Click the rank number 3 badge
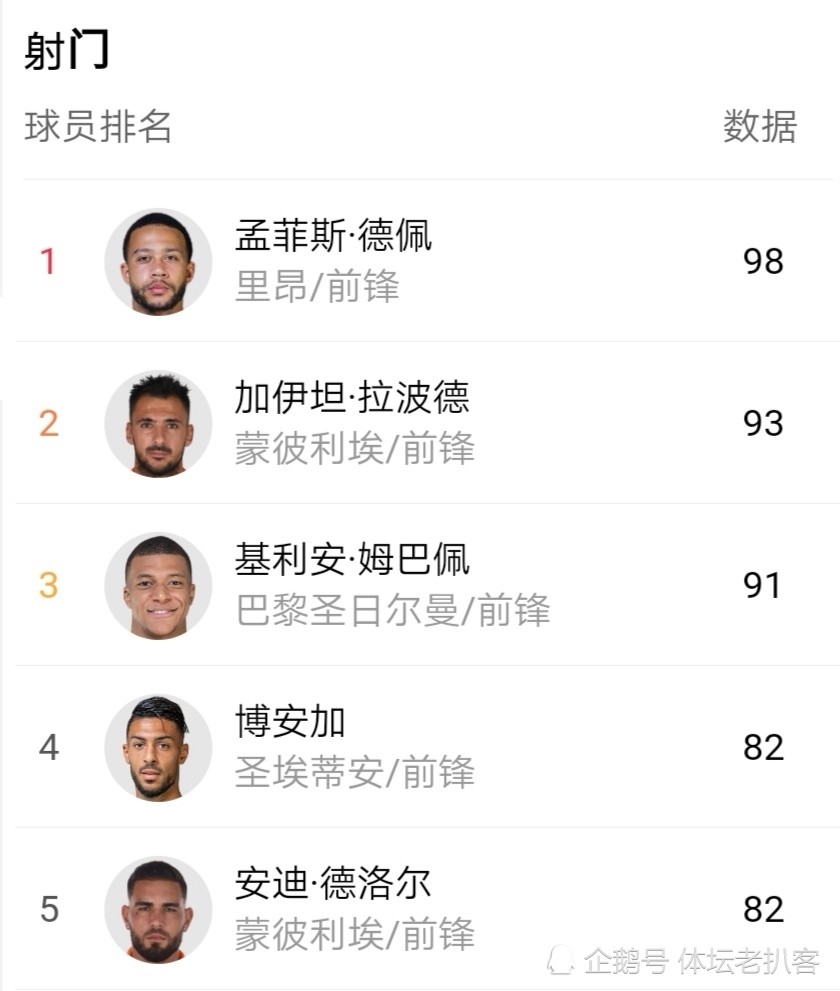This screenshot has width=840, height=991. click(49, 585)
